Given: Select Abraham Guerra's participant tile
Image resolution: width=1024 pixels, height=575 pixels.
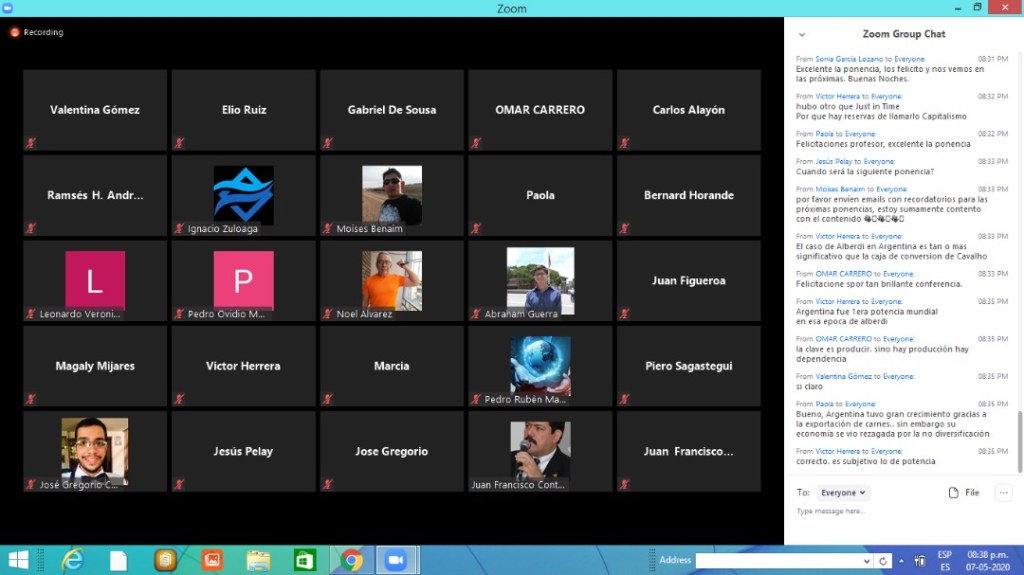Looking at the screenshot, I should [x=540, y=280].
